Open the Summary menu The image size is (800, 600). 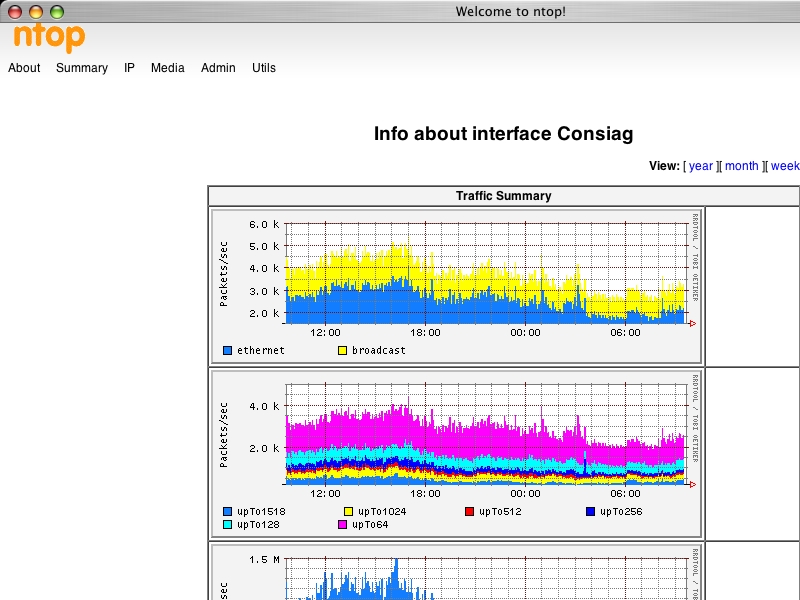[x=82, y=68]
